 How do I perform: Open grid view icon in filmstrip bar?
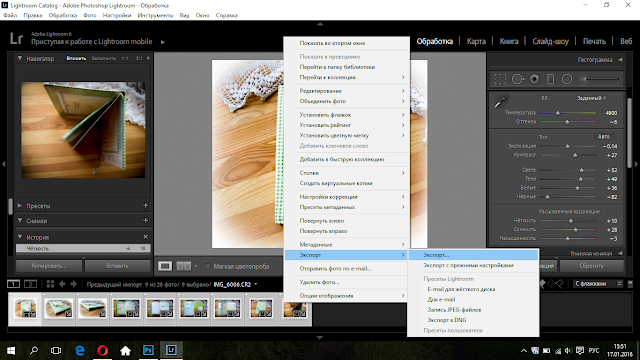(x=50, y=284)
